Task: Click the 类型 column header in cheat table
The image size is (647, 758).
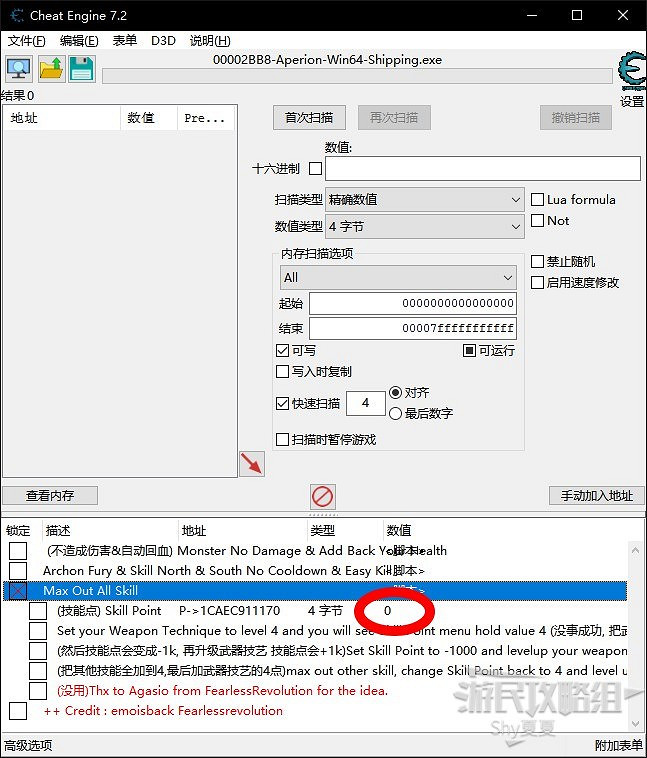Action: pos(345,530)
